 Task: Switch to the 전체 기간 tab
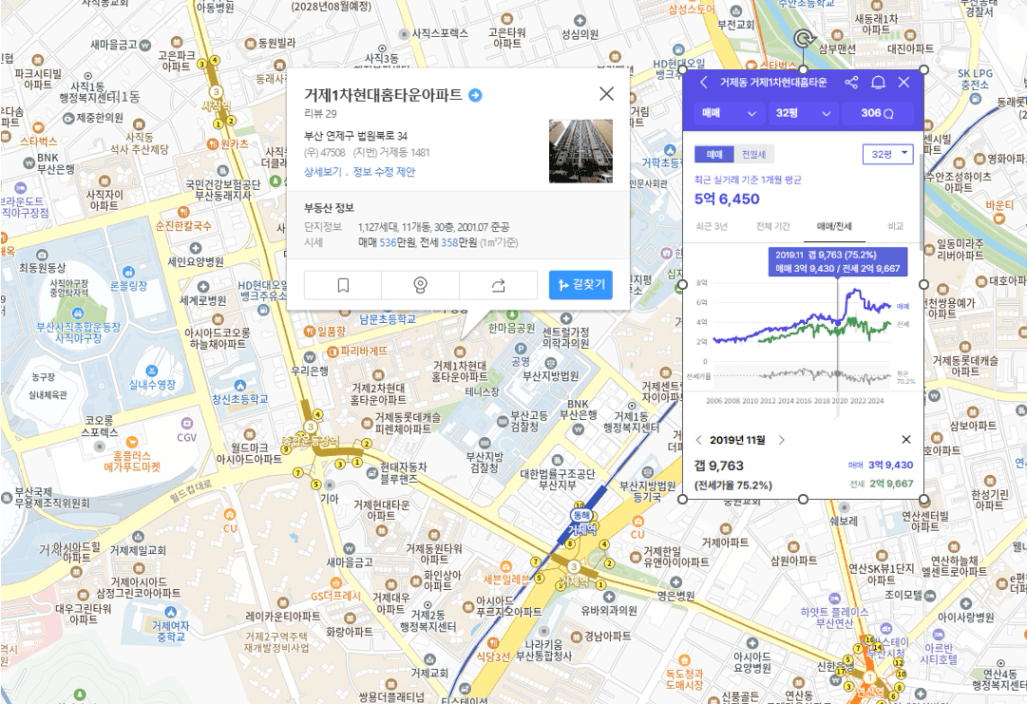click(x=773, y=227)
